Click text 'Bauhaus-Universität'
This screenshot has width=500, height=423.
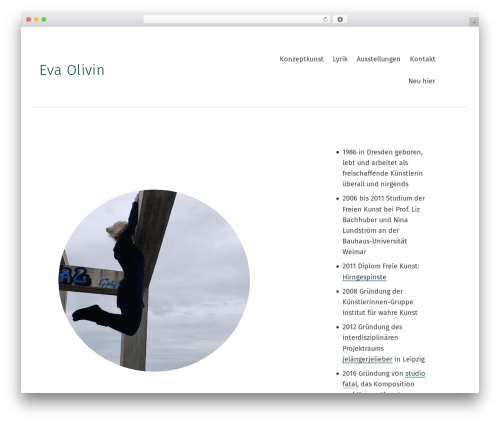375,241
